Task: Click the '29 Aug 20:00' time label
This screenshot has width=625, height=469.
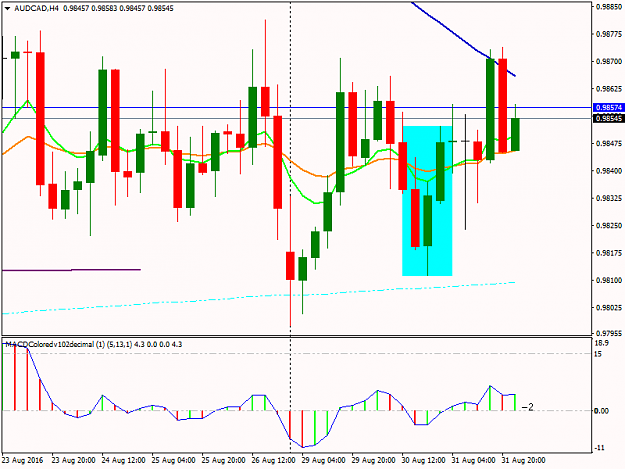Action: coord(373,460)
